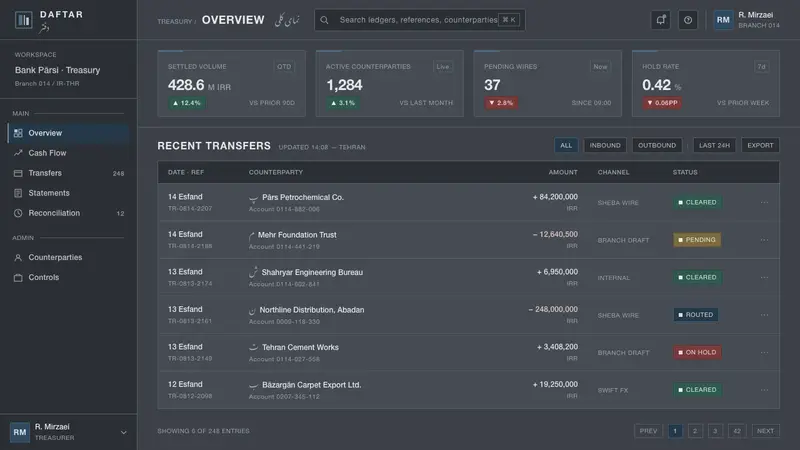This screenshot has width=800, height=450.
Task: Click the RM avatar in top bar
Action: pyautogui.click(x=723, y=20)
